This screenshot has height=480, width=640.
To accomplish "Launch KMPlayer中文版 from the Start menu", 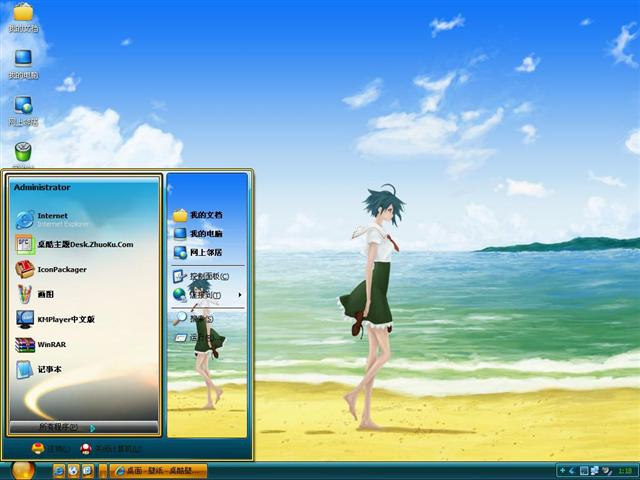I will coord(55,319).
